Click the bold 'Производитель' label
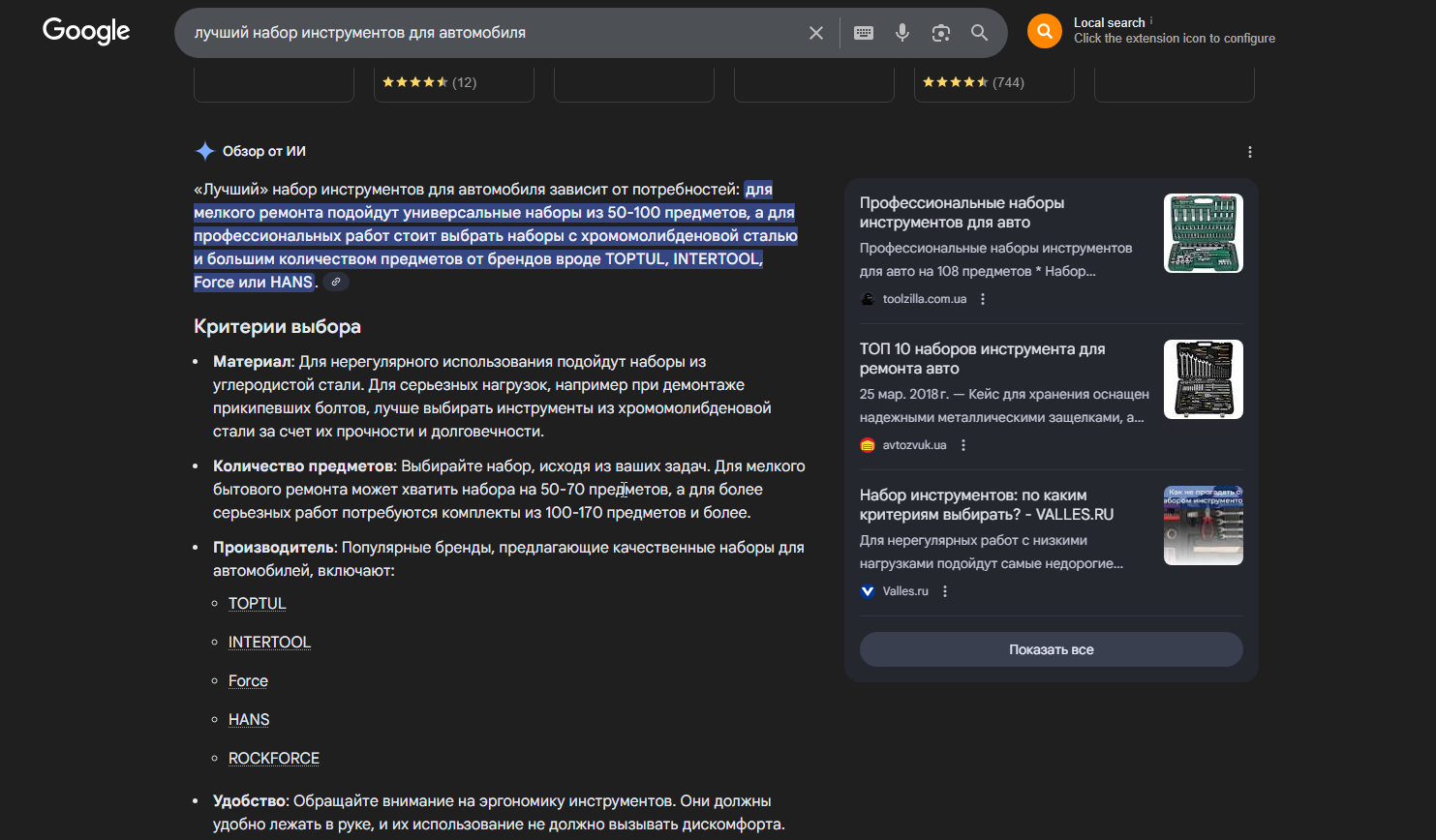1436x840 pixels. [274, 548]
